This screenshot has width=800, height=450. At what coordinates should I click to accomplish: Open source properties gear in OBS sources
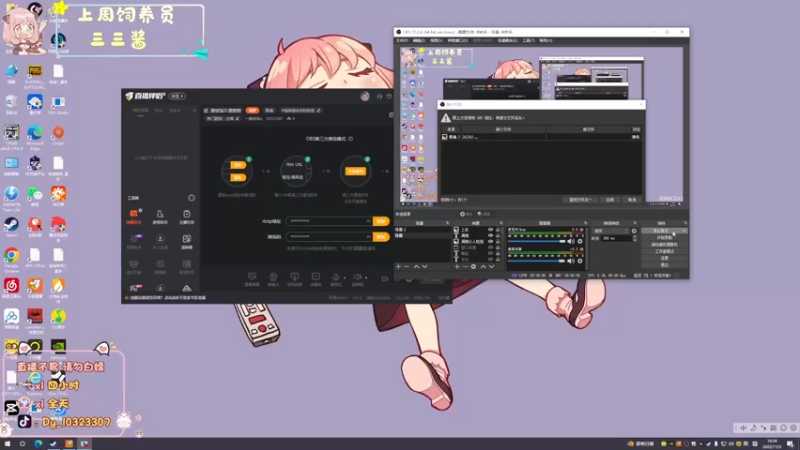473,266
